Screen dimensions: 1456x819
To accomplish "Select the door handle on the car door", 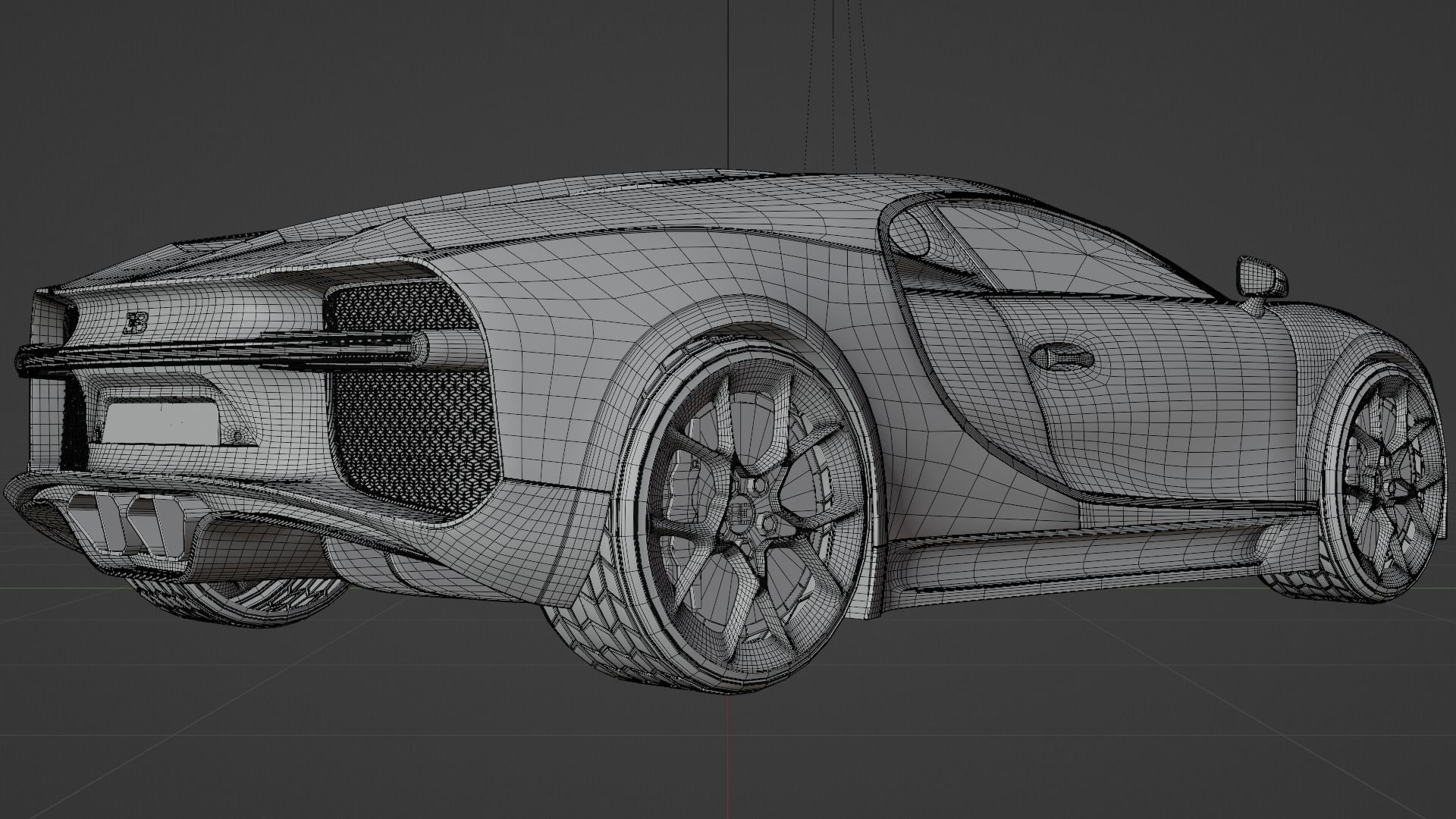I will pos(1062,356).
